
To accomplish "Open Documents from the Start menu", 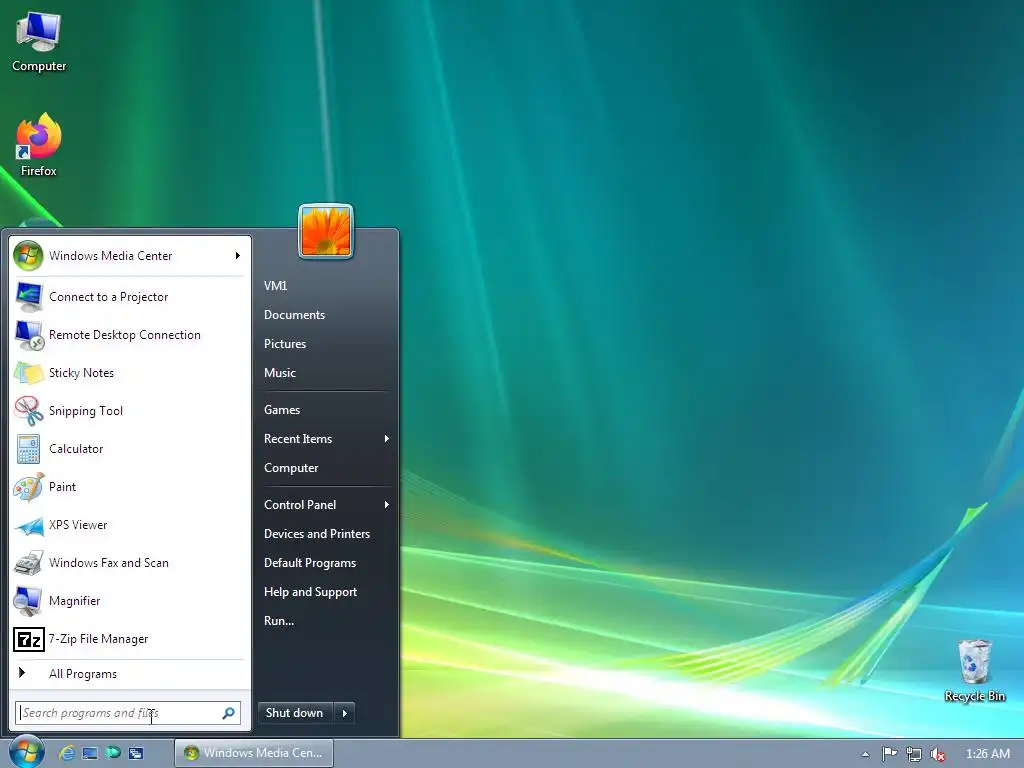I will [x=325, y=315].
